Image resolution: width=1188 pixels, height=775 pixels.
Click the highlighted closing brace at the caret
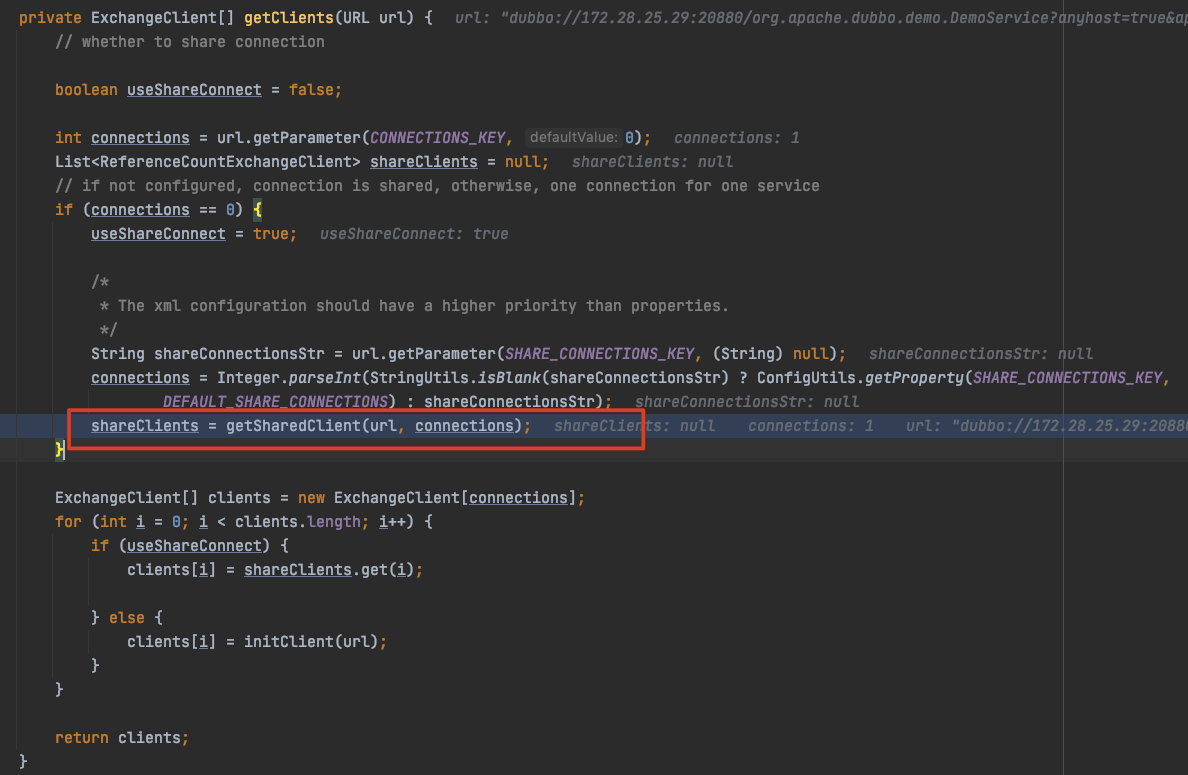[x=59, y=449]
